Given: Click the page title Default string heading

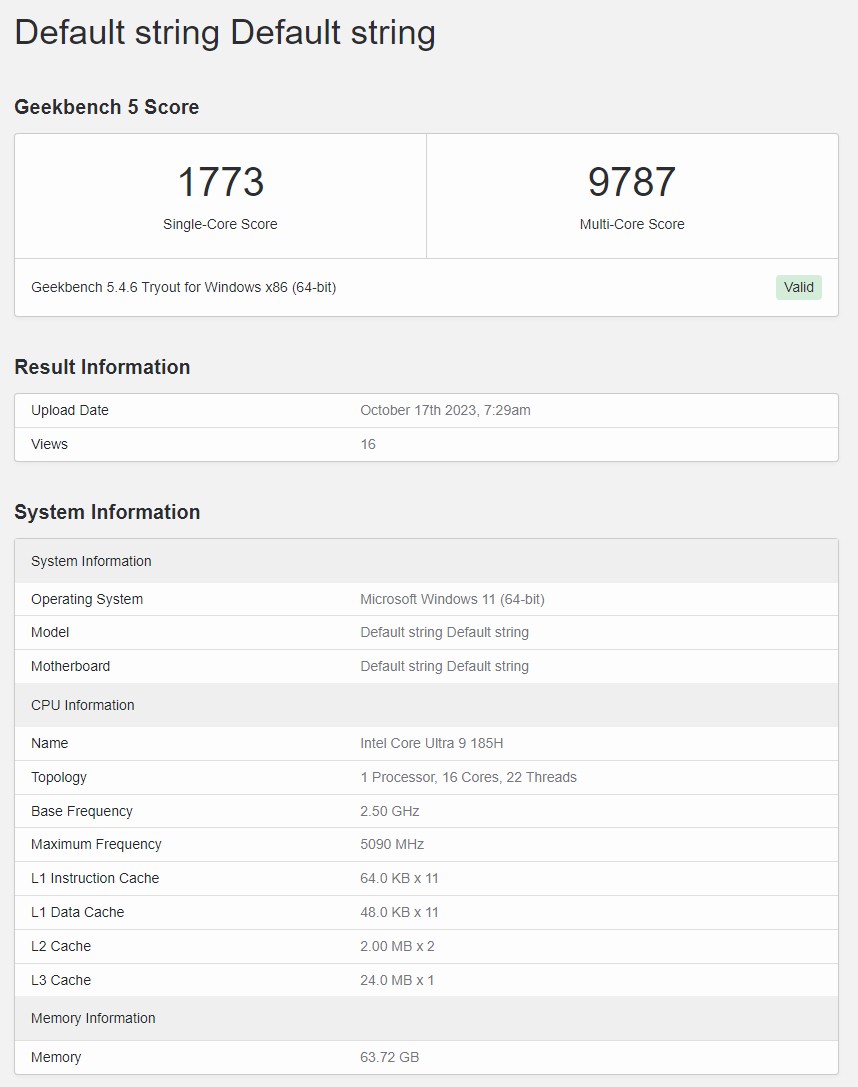Looking at the screenshot, I should pos(225,33).
